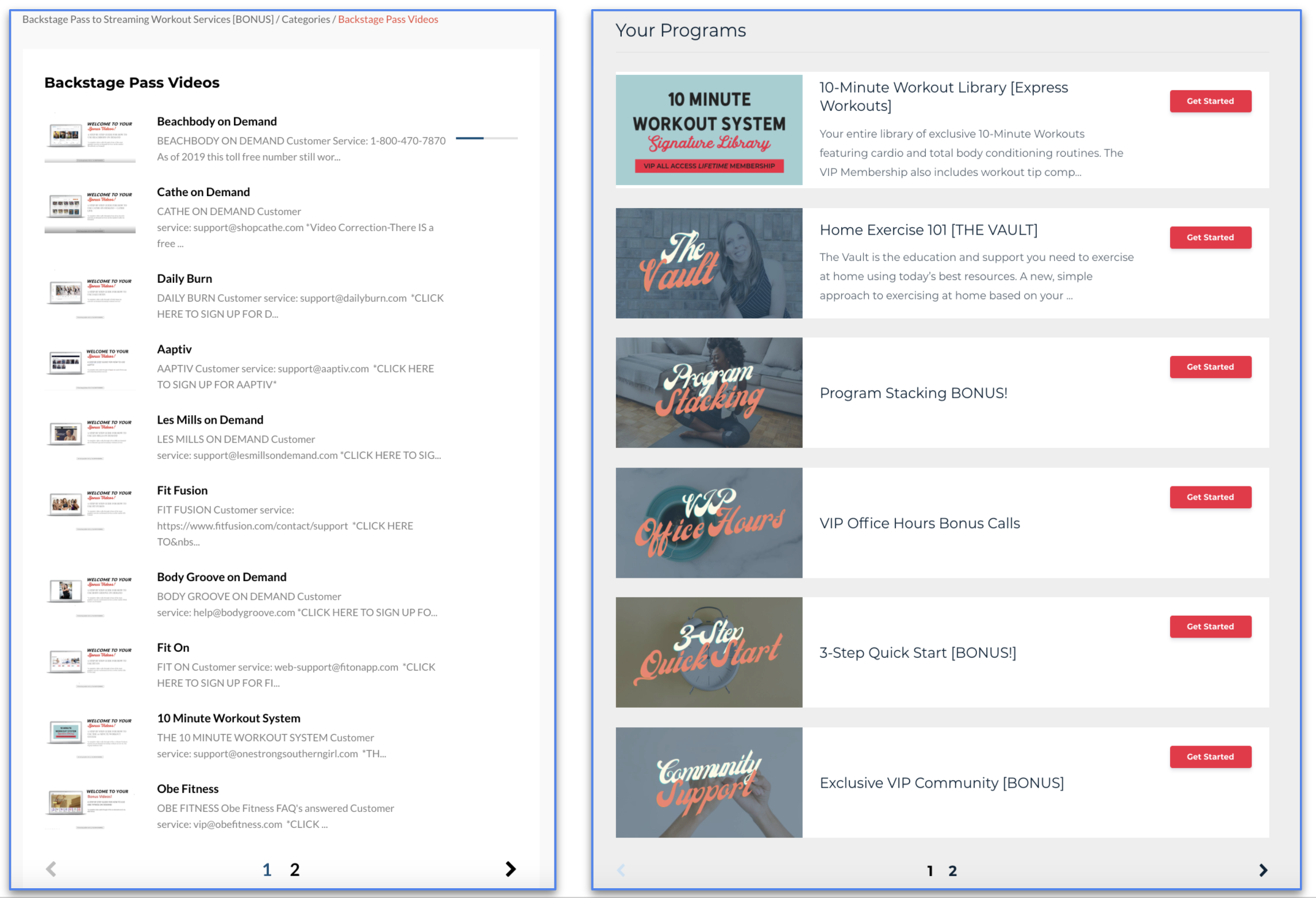This screenshot has width=1316, height=898.
Task: Open page 2 of Backstage Pass Videos
Action: click(x=294, y=869)
